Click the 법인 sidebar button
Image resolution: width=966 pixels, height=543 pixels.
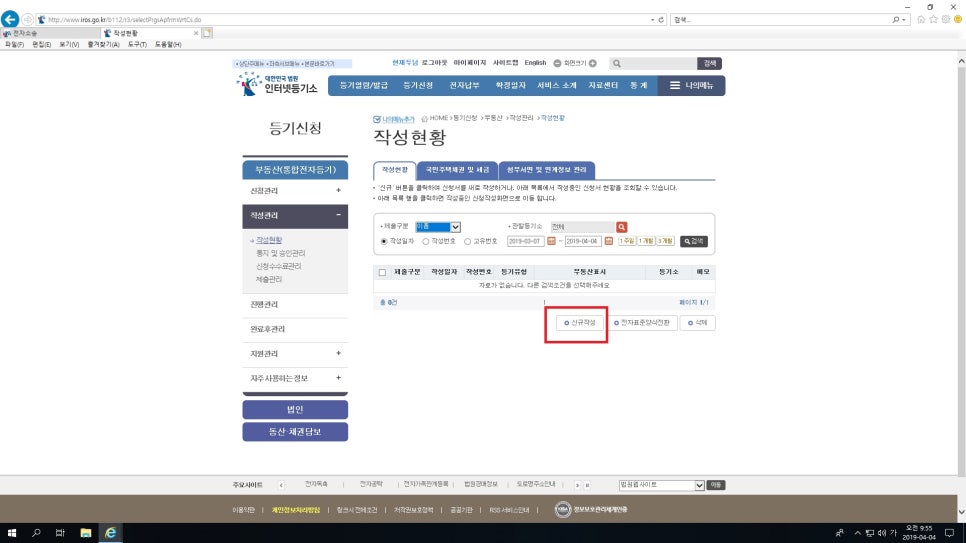[x=295, y=410]
